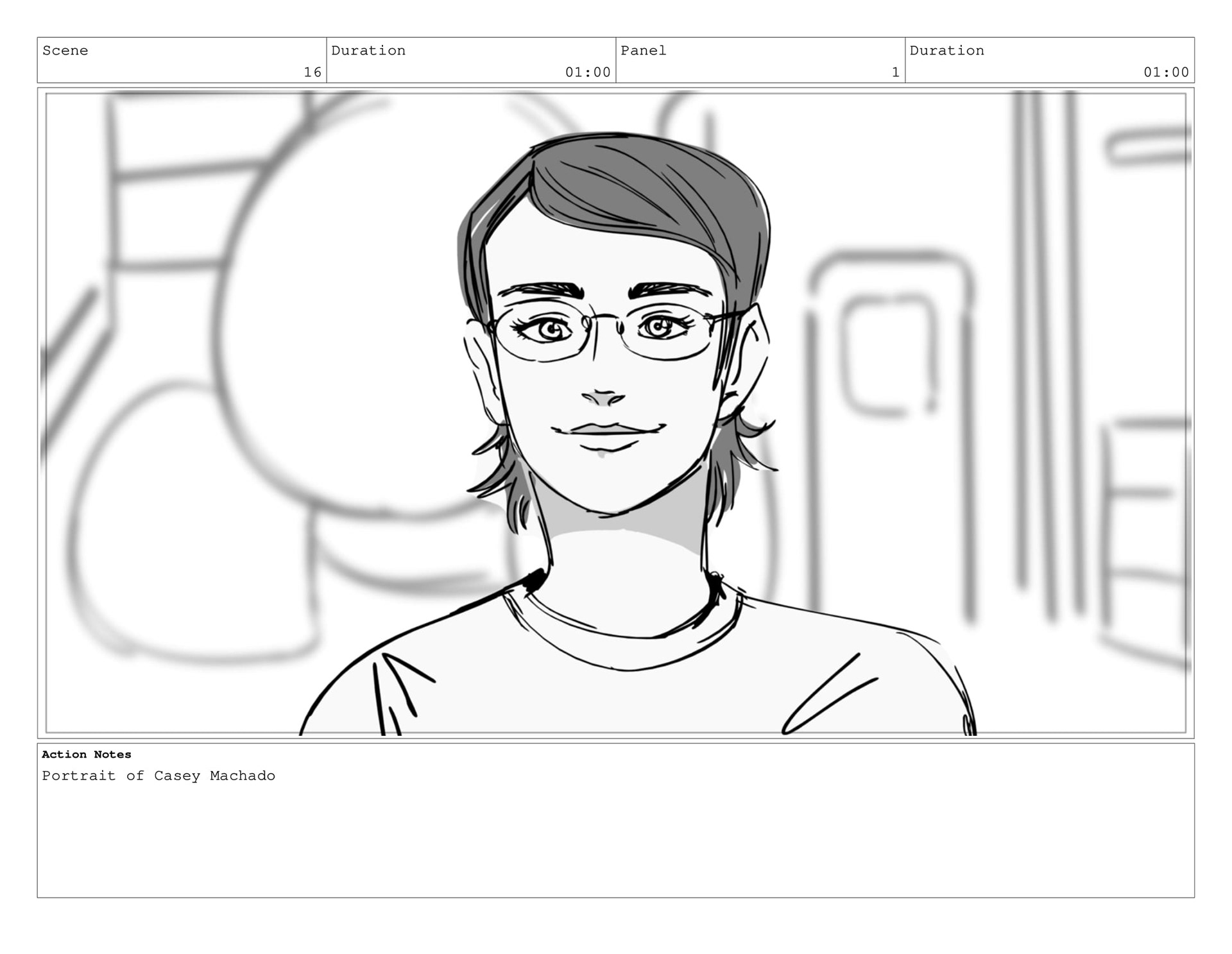Image resolution: width=1232 pixels, height=954 pixels.
Task: Click the Panel label in header
Action: (x=643, y=51)
